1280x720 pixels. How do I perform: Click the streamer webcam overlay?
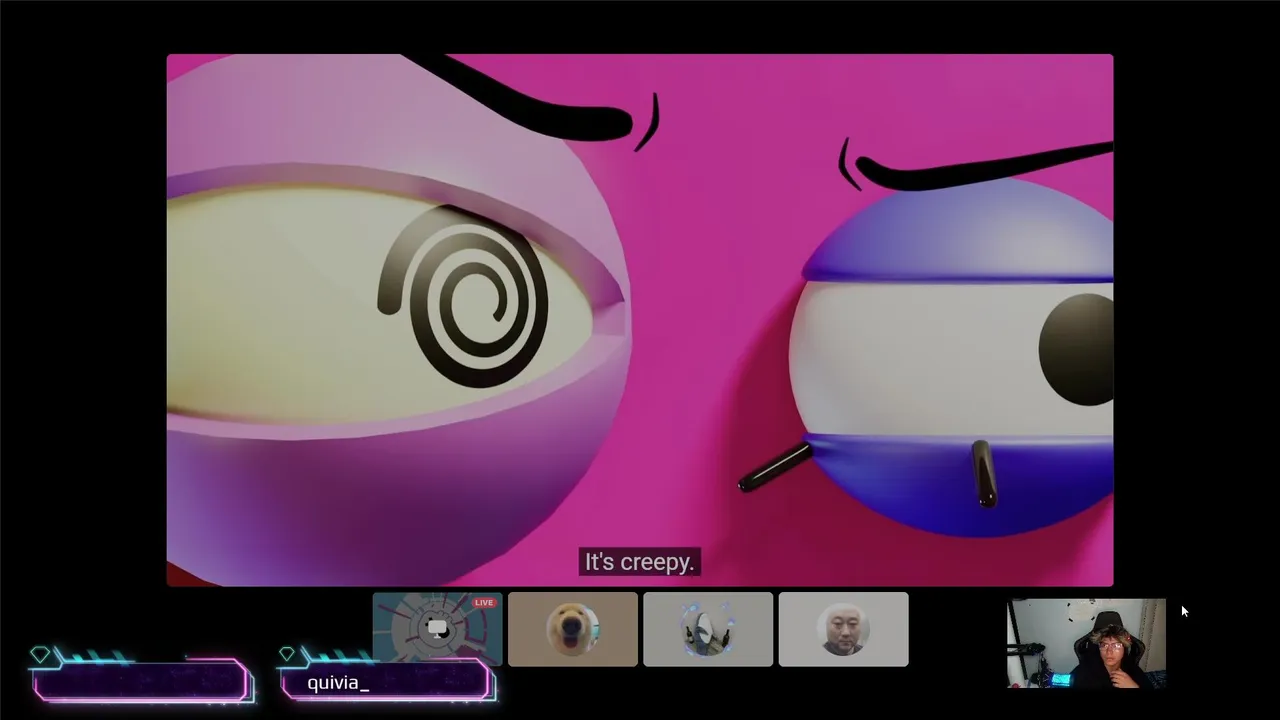(1086, 644)
